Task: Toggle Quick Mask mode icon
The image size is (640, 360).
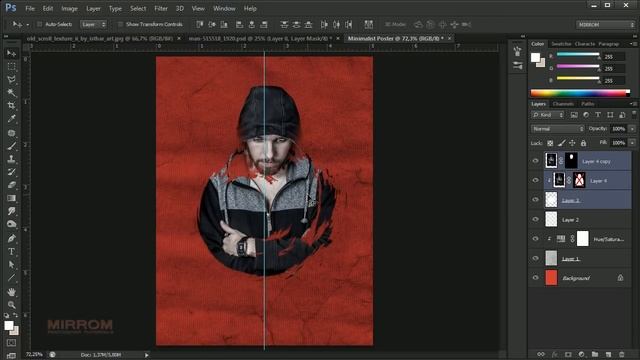Action: [11, 343]
